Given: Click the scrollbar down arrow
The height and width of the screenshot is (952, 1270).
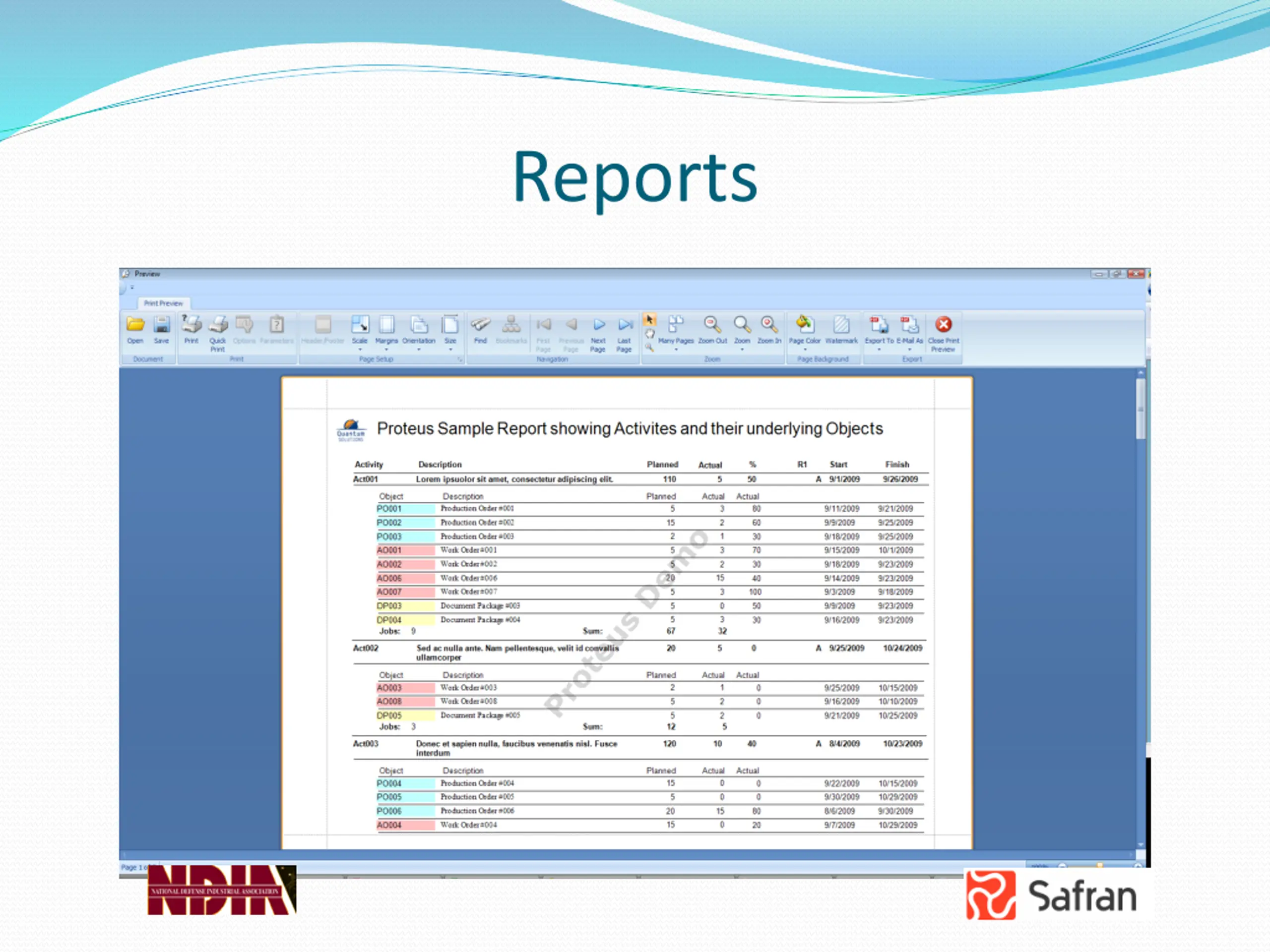Looking at the screenshot, I should point(1140,845).
